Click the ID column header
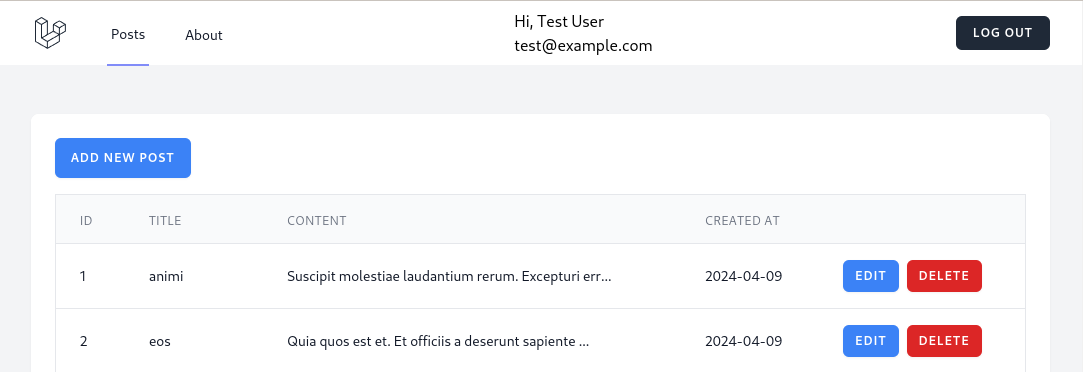The width and height of the screenshot is (1083, 372). tap(86, 221)
